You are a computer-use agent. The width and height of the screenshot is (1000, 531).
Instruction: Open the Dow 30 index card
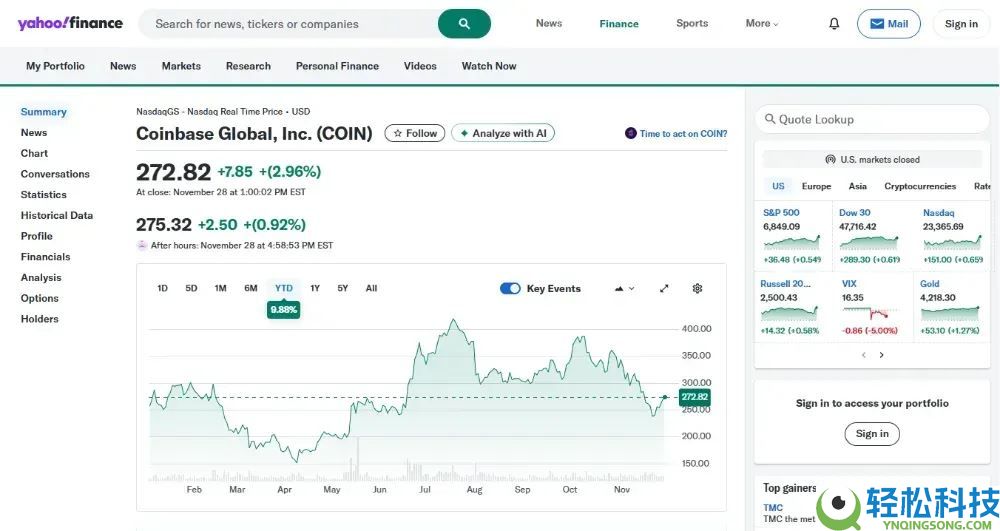pyautogui.click(x=870, y=236)
